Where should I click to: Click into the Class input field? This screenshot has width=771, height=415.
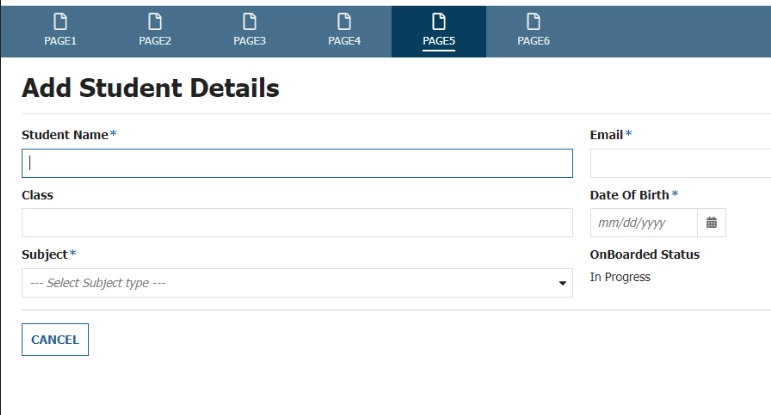[x=297, y=223]
